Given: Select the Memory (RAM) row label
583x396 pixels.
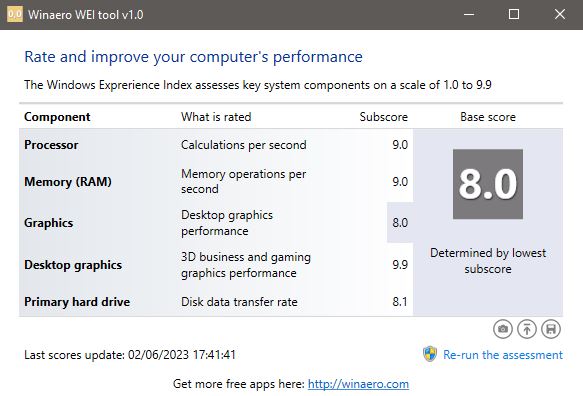Looking at the screenshot, I should tap(68, 182).
